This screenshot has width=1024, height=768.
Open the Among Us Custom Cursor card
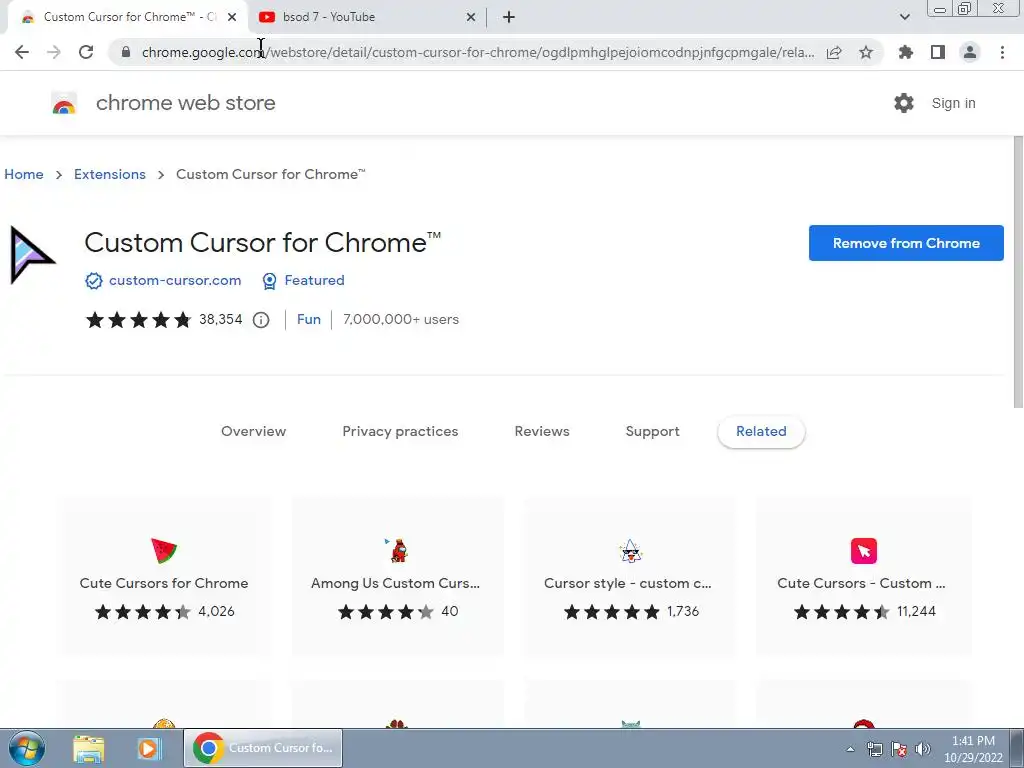397,576
